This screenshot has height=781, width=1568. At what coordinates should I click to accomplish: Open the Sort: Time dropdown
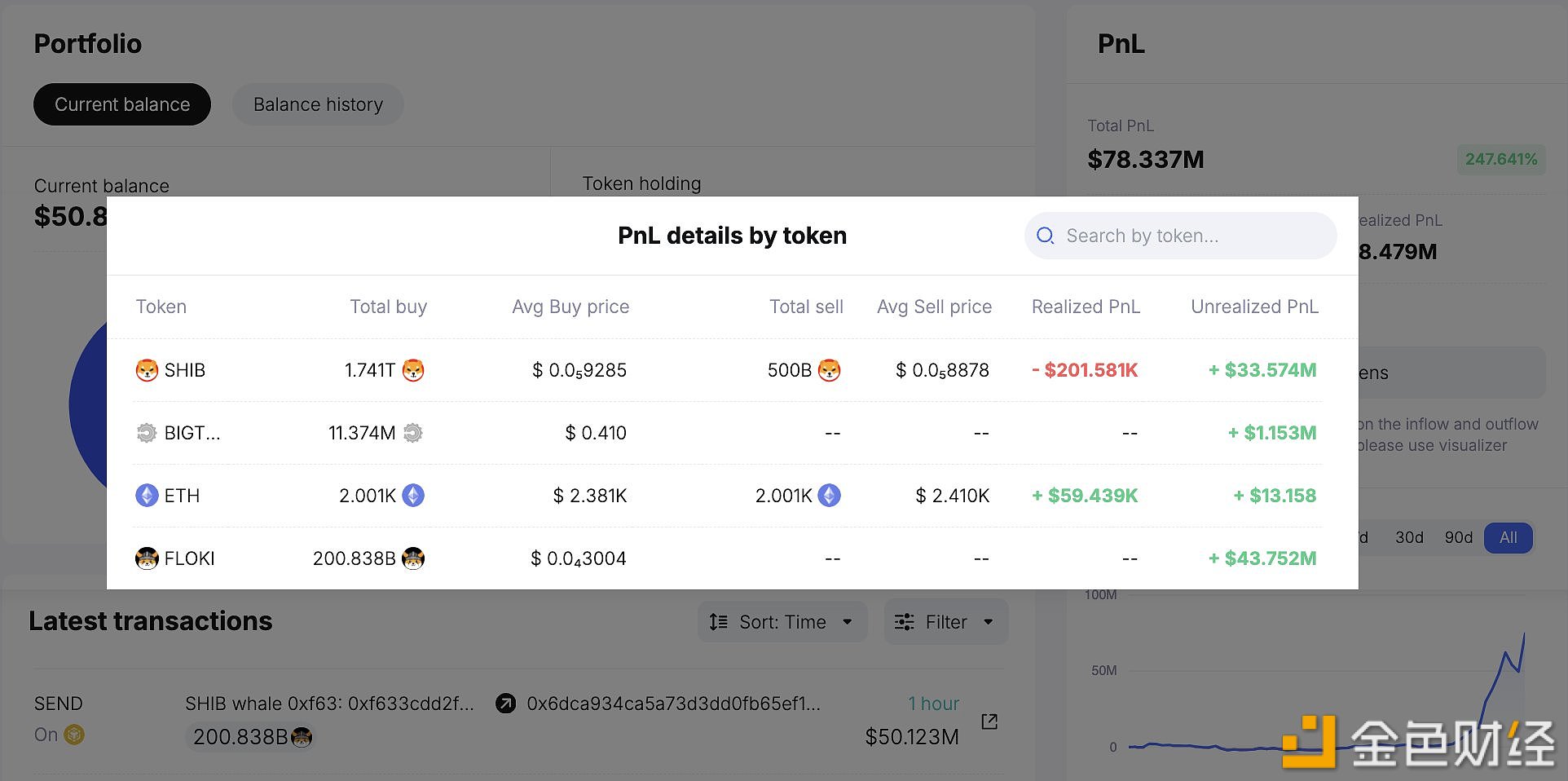tap(782, 622)
